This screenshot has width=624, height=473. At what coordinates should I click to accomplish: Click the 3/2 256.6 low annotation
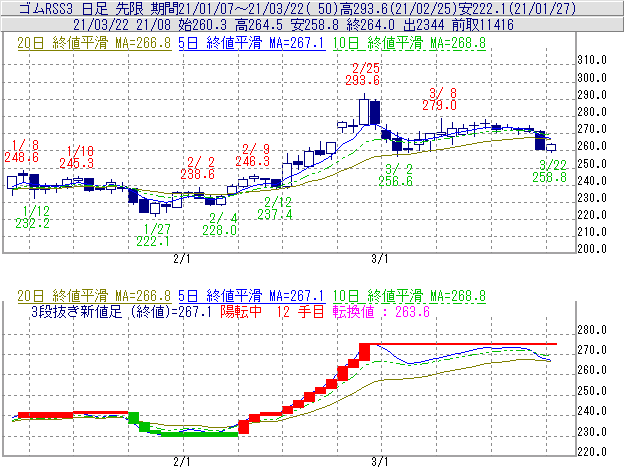coord(396,175)
